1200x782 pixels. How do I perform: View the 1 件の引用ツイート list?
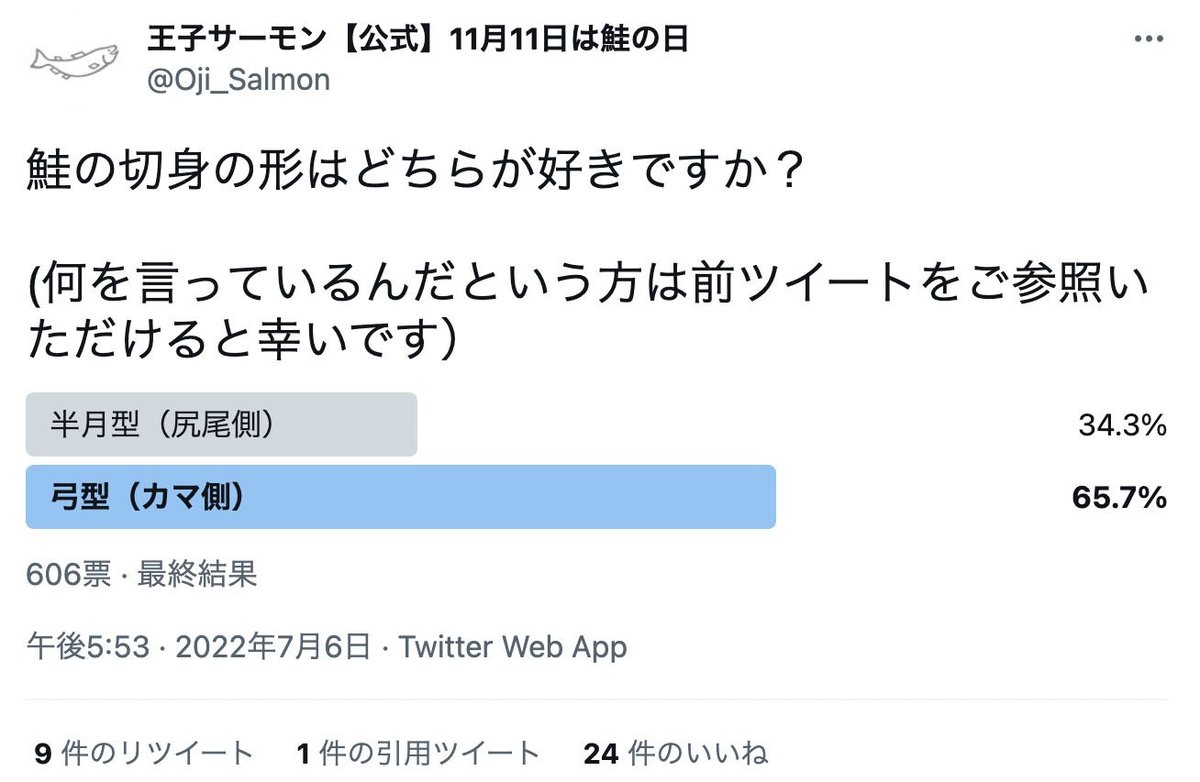tap(417, 753)
